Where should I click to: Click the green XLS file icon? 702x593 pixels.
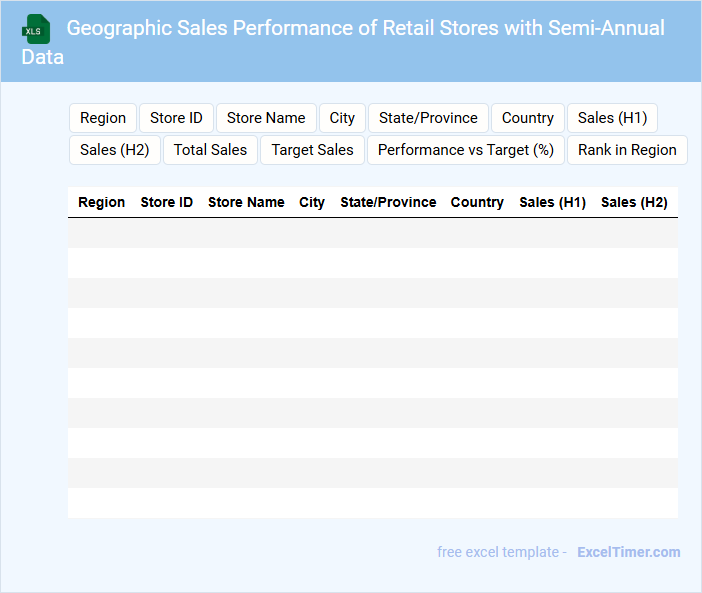click(36, 29)
